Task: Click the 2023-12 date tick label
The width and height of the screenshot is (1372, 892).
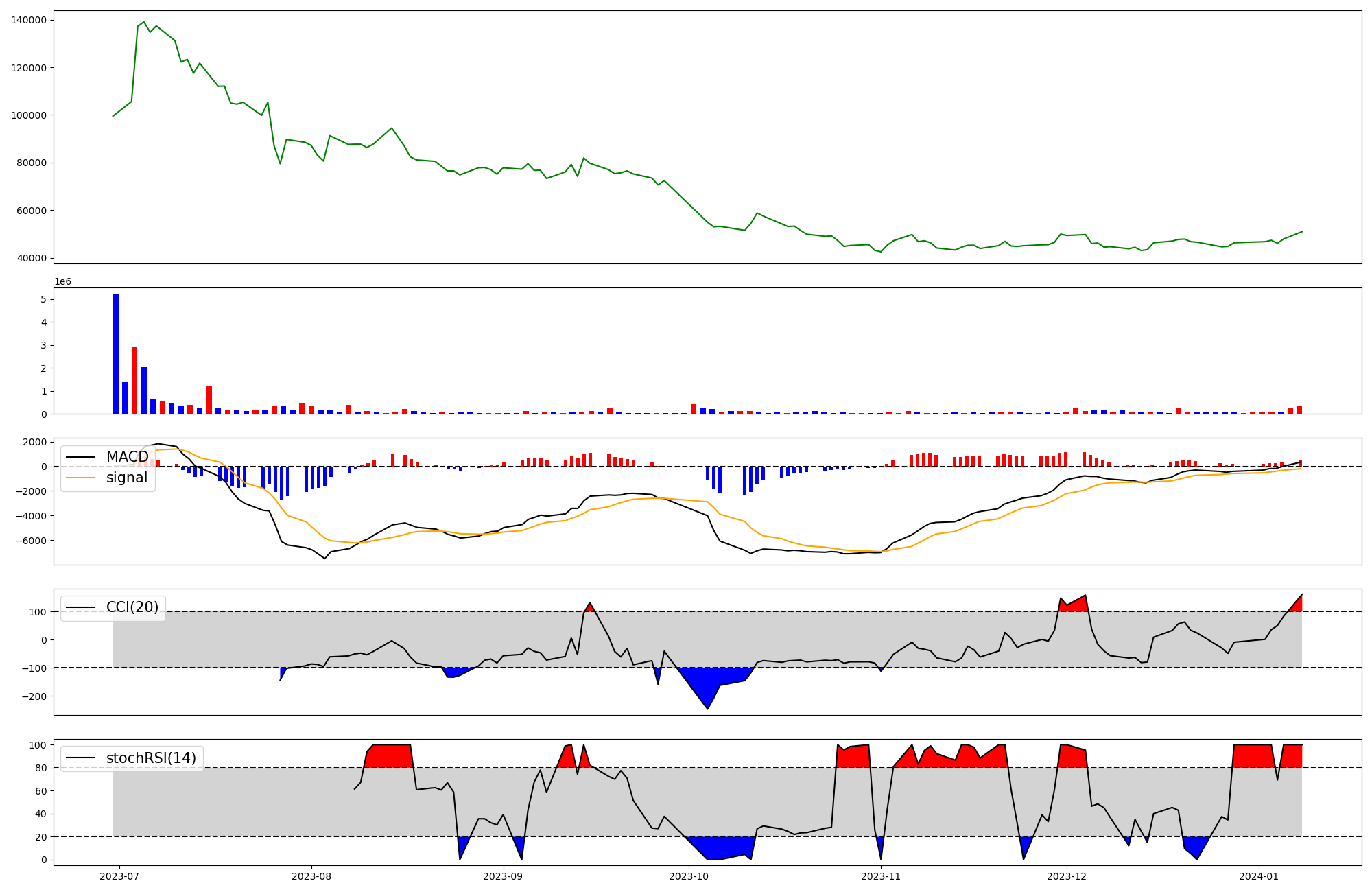Action: coord(1067,876)
